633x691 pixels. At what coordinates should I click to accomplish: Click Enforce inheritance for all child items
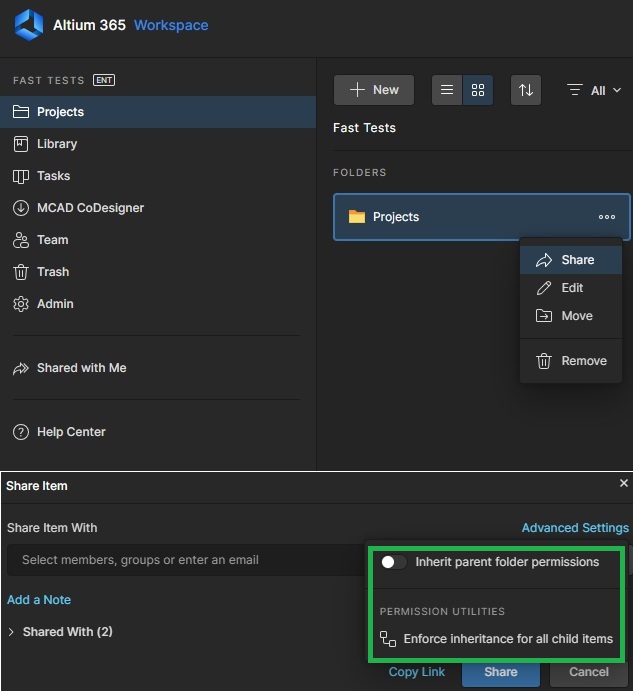click(496, 639)
